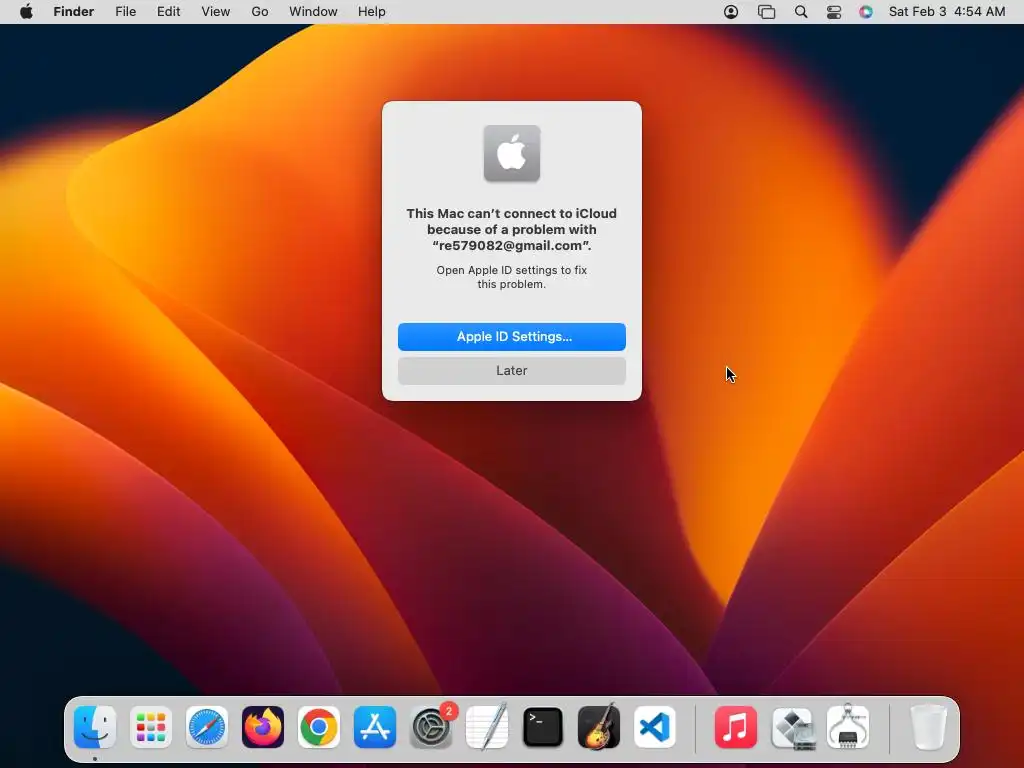Open the Trash in the Dock
This screenshot has width=1024, height=768.
928,727
